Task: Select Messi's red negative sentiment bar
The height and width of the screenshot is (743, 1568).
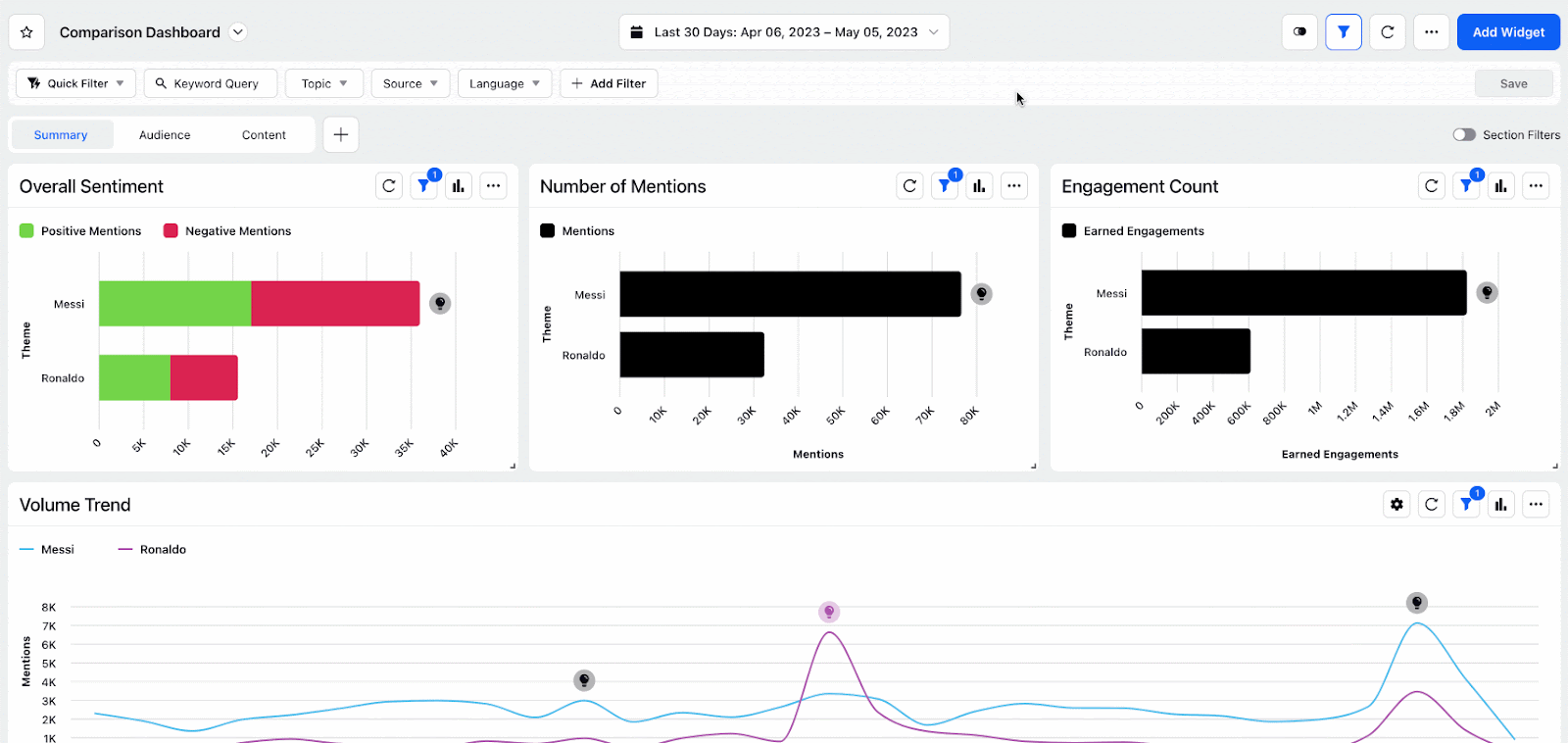Action: (x=335, y=304)
